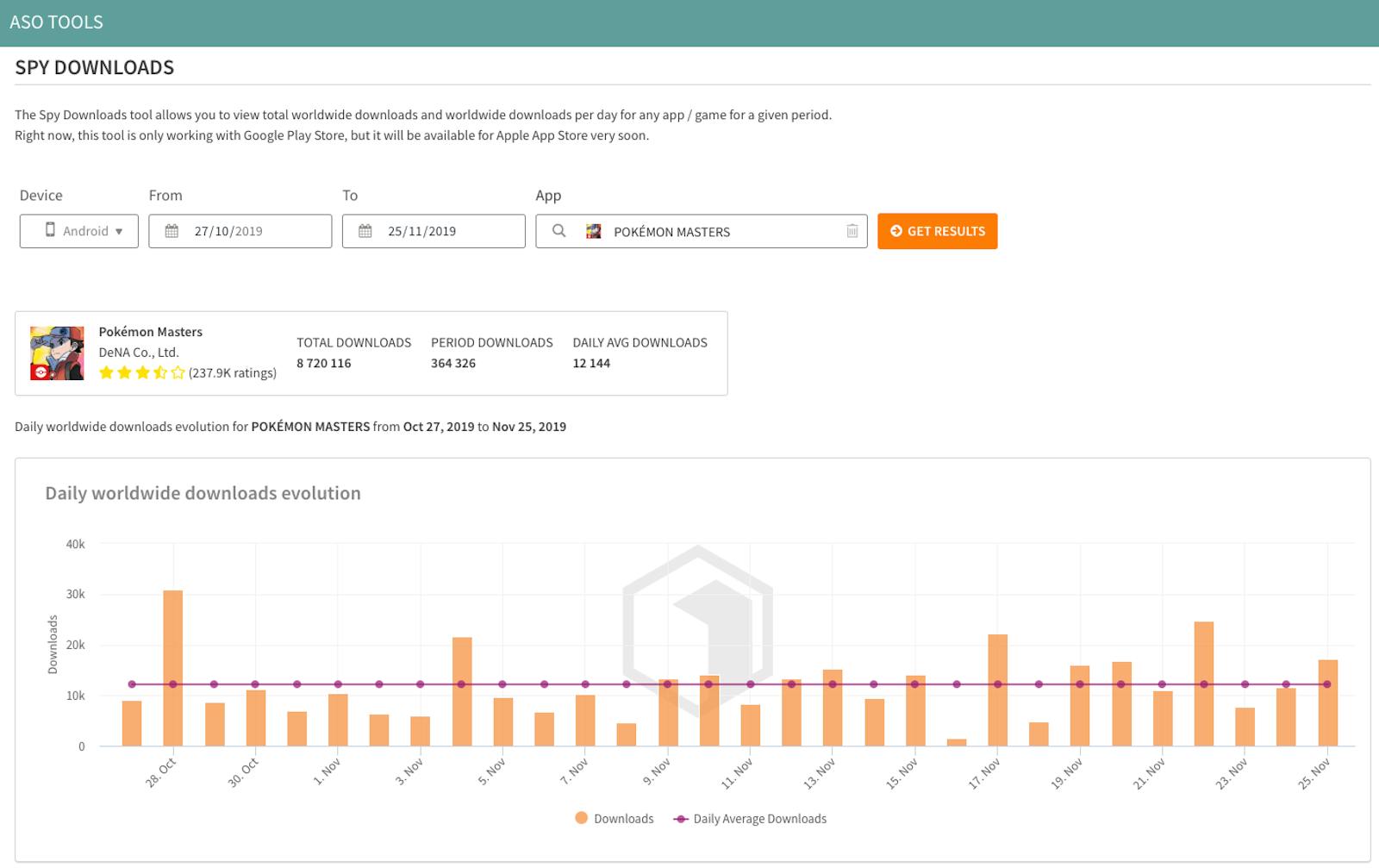Click the average marker on 25. Nov

tap(1327, 684)
